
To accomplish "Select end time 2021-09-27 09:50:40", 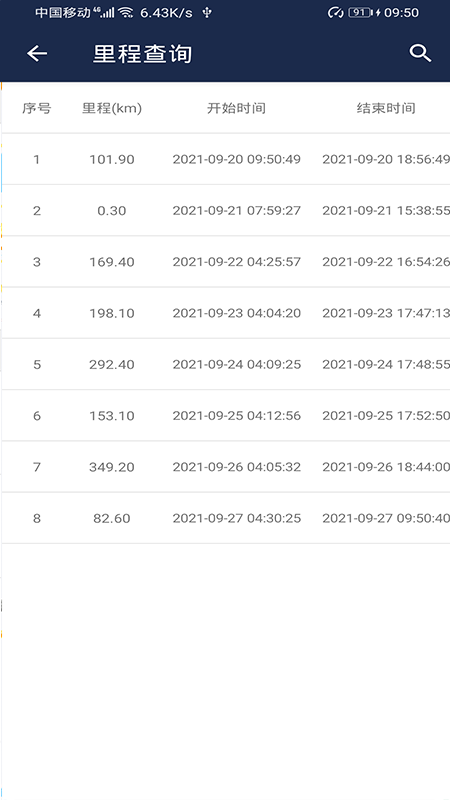I will coord(386,518).
